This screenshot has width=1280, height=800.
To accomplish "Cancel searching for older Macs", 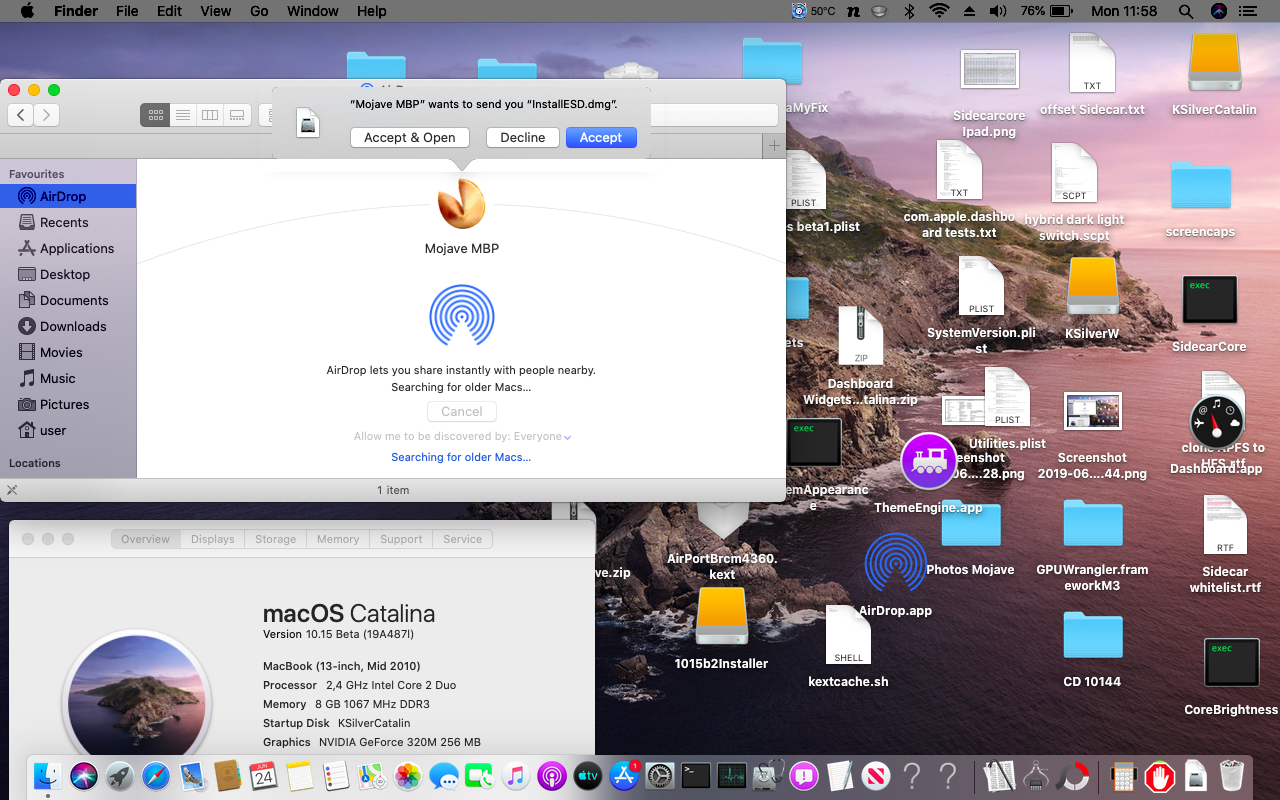I will (x=462, y=411).
